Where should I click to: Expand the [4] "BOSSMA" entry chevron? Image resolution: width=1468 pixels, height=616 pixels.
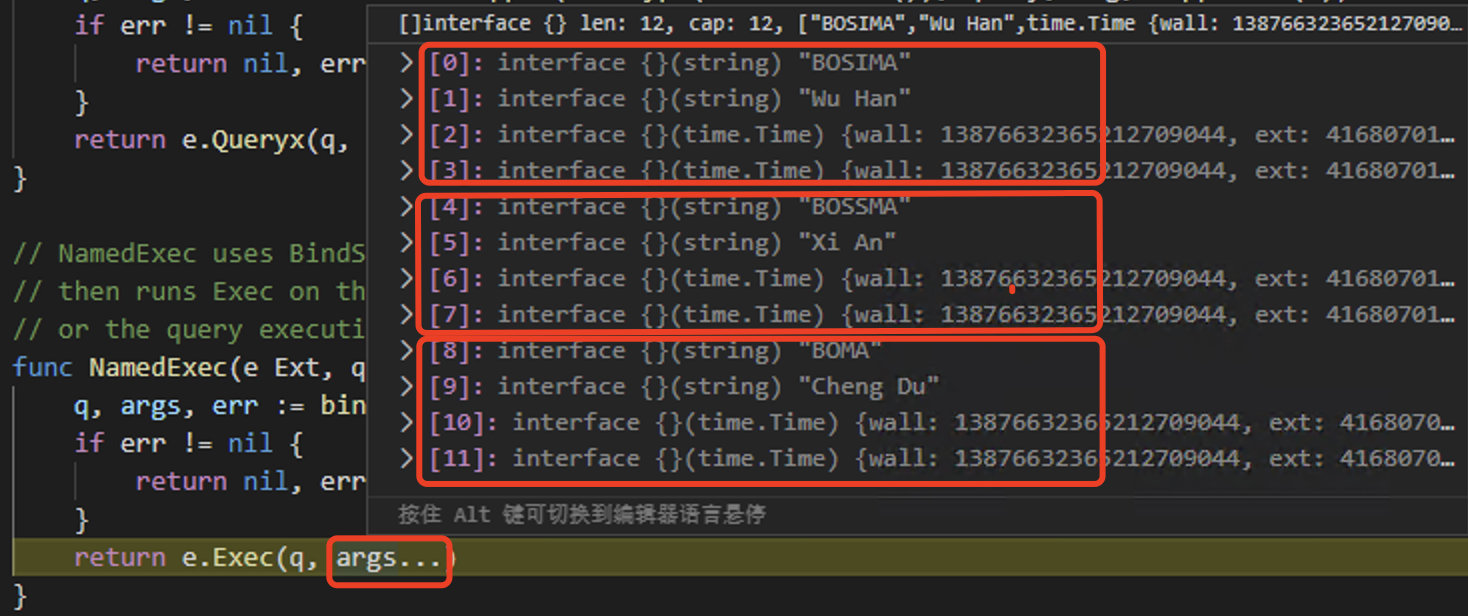pos(406,207)
